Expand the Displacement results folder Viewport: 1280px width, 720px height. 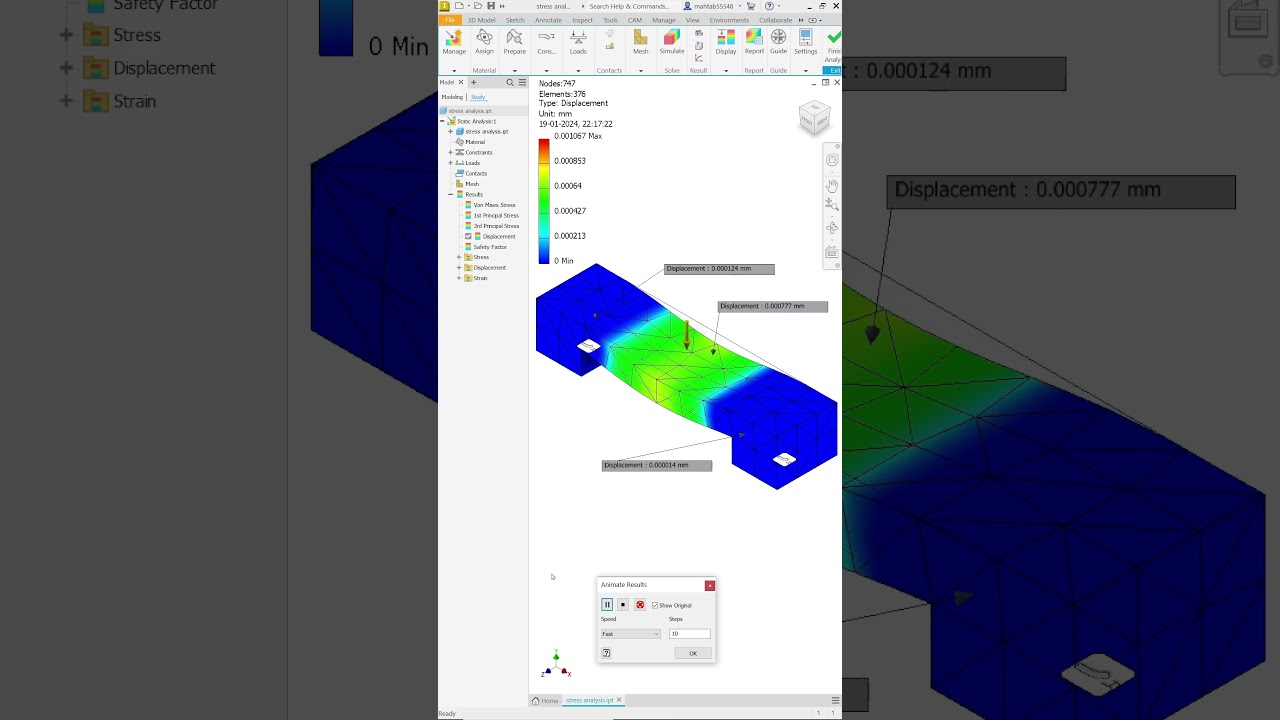pos(459,268)
